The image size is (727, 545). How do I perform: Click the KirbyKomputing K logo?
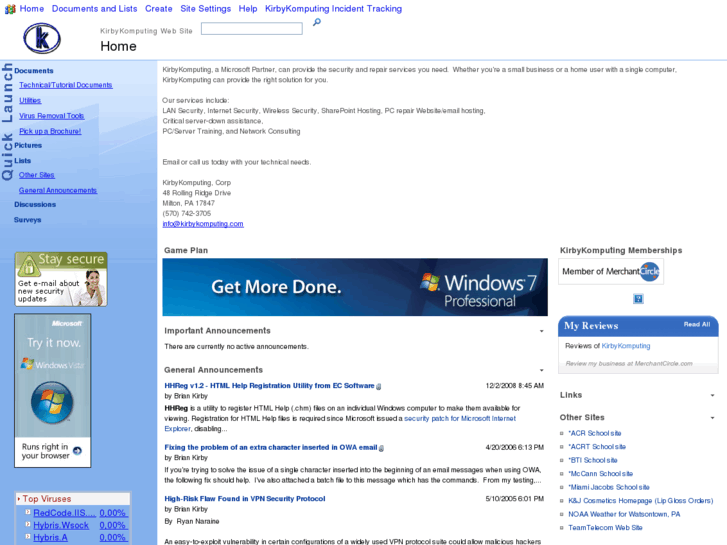point(42,38)
